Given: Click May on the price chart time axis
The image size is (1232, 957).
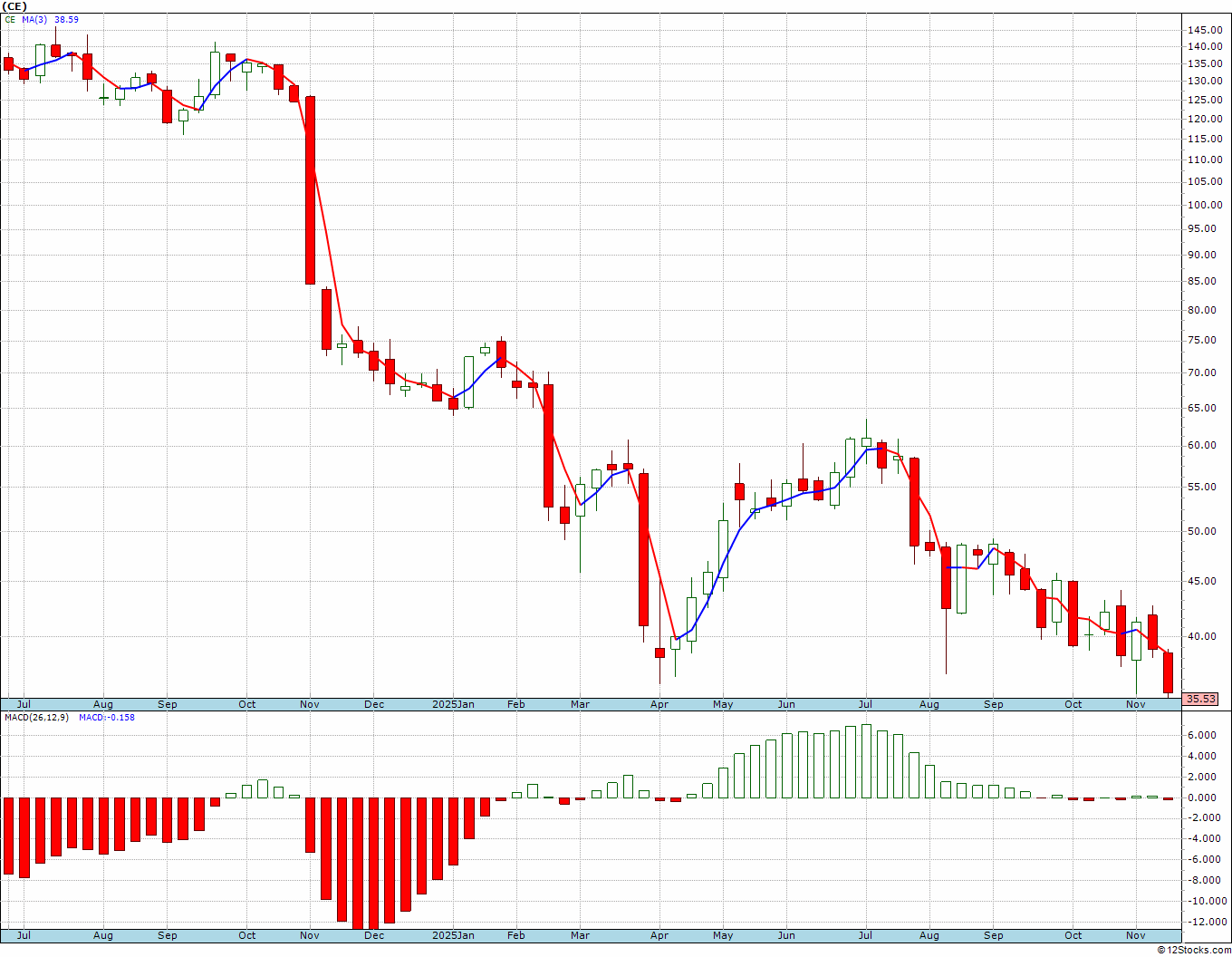Looking at the screenshot, I should pyautogui.click(x=723, y=704).
